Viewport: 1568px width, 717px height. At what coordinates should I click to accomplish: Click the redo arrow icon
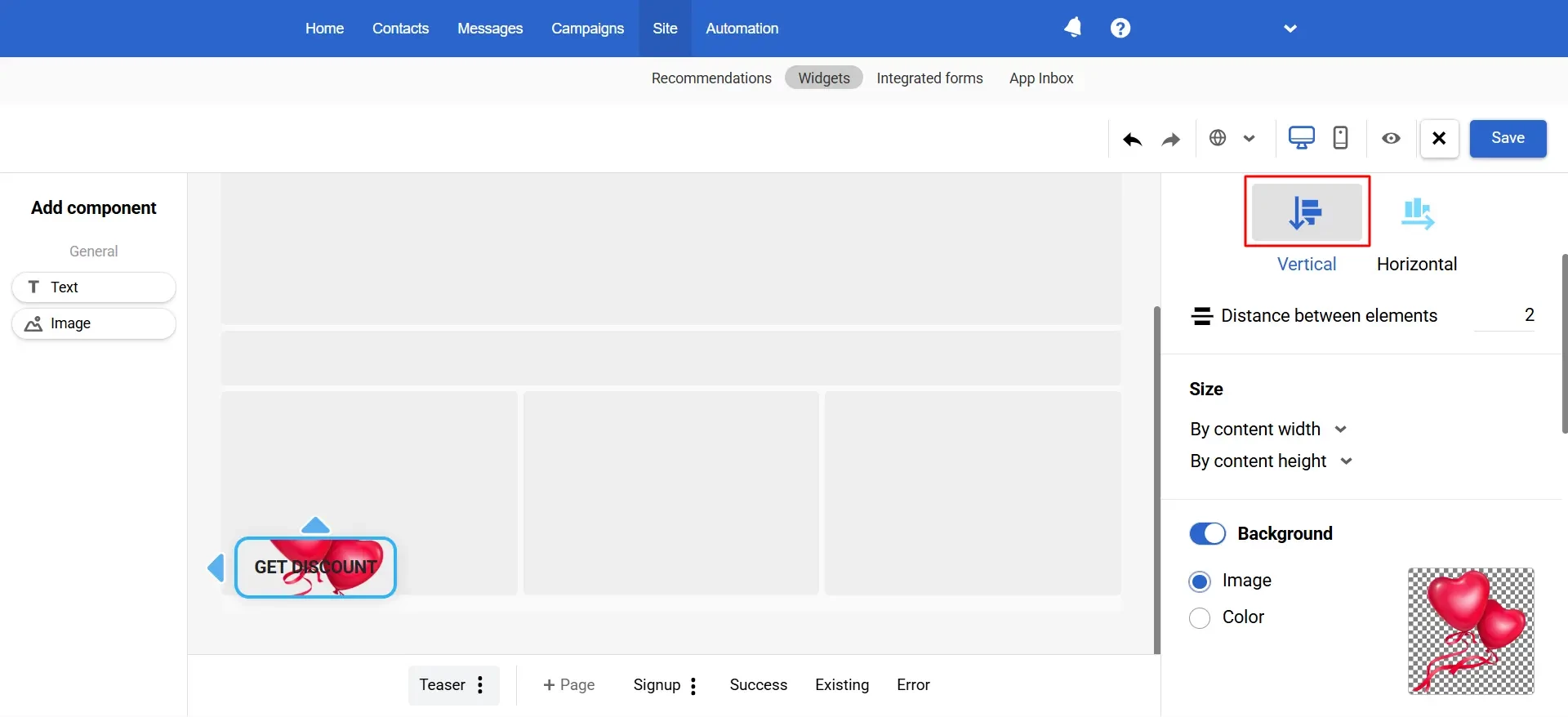click(1170, 140)
